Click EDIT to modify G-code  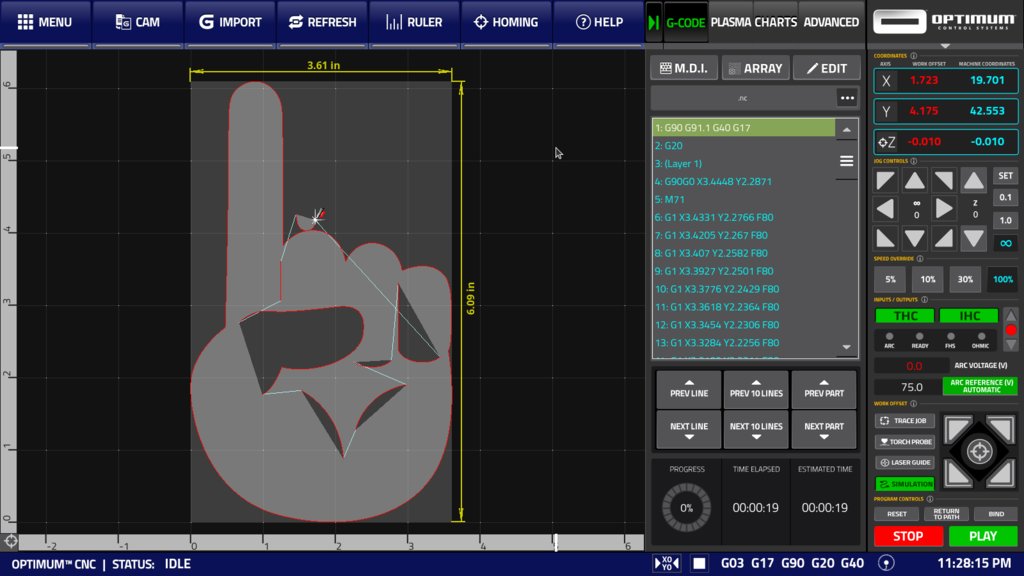[826, 68]
